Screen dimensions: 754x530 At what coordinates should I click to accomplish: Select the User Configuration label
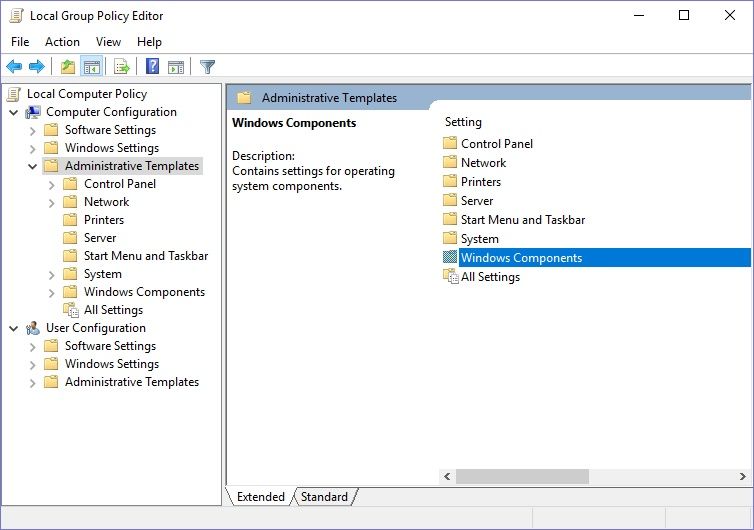point(96,328)
